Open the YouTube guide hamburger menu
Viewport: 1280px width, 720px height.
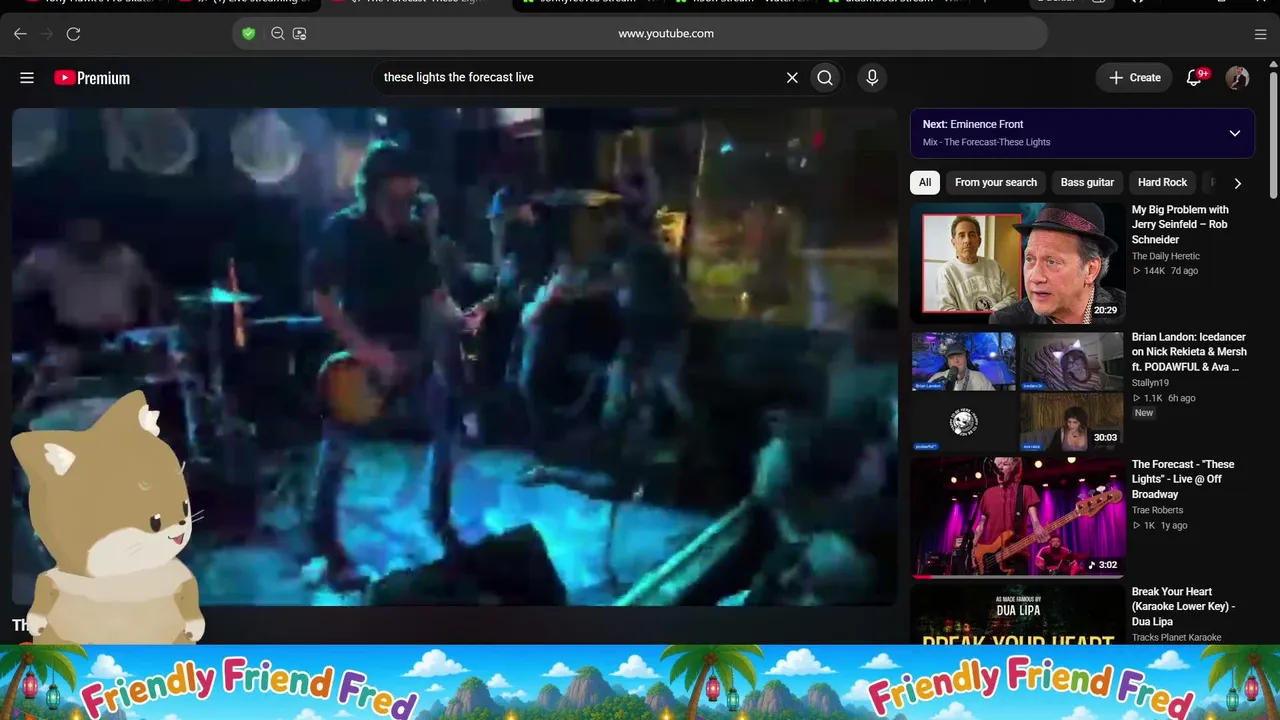(x=27, y=78)
